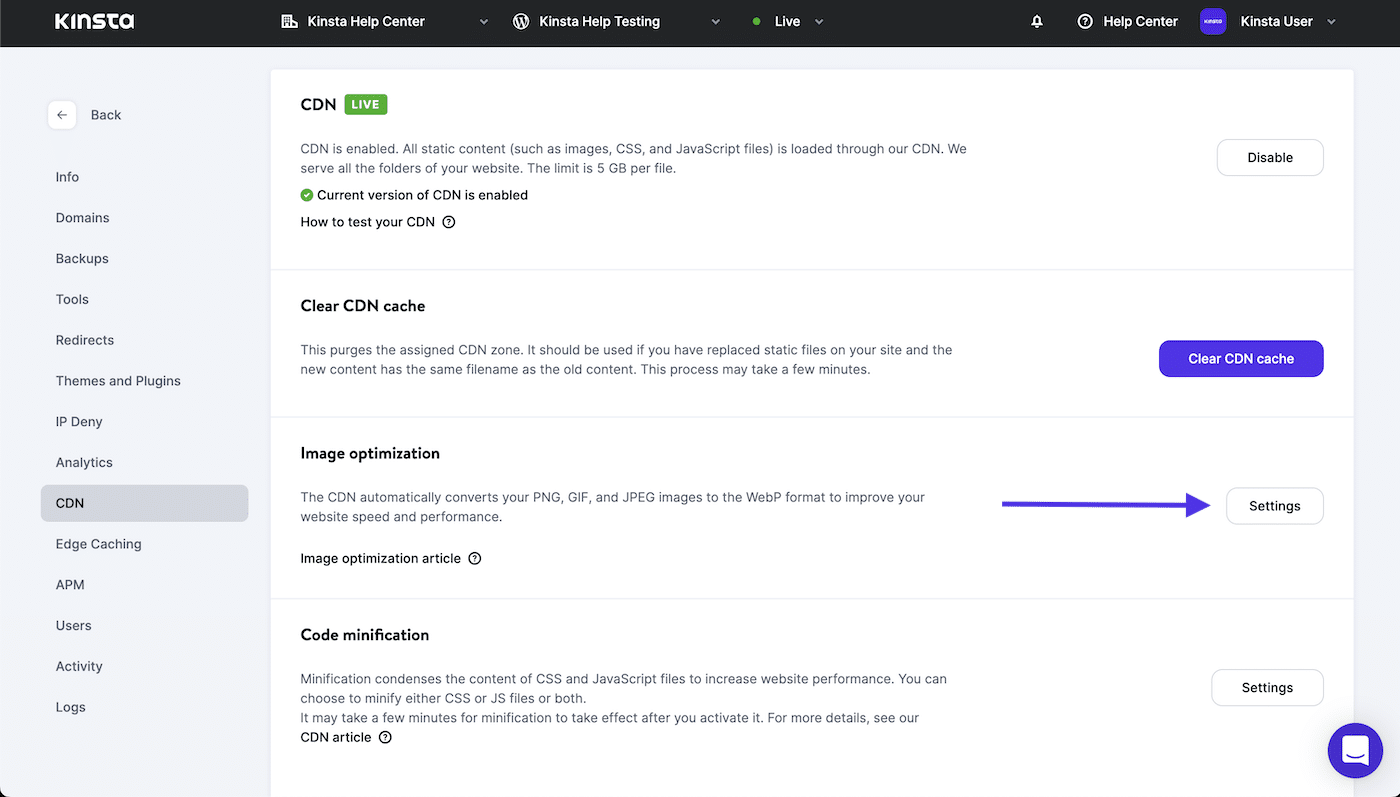Open Edge Caching in the sidebar
Image resolution: width=1400 pixels, height=797 pixels.
click(x=98, y=544)
